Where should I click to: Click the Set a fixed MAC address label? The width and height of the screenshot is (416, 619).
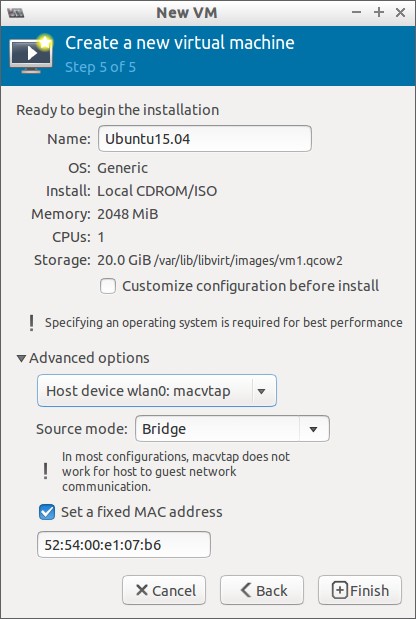(142, 512)
